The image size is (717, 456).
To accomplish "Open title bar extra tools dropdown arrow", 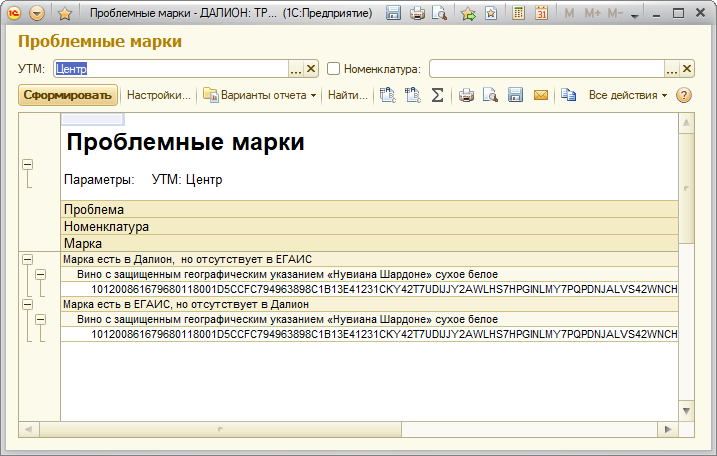I will pyautogui.click(x=635, y=16).
